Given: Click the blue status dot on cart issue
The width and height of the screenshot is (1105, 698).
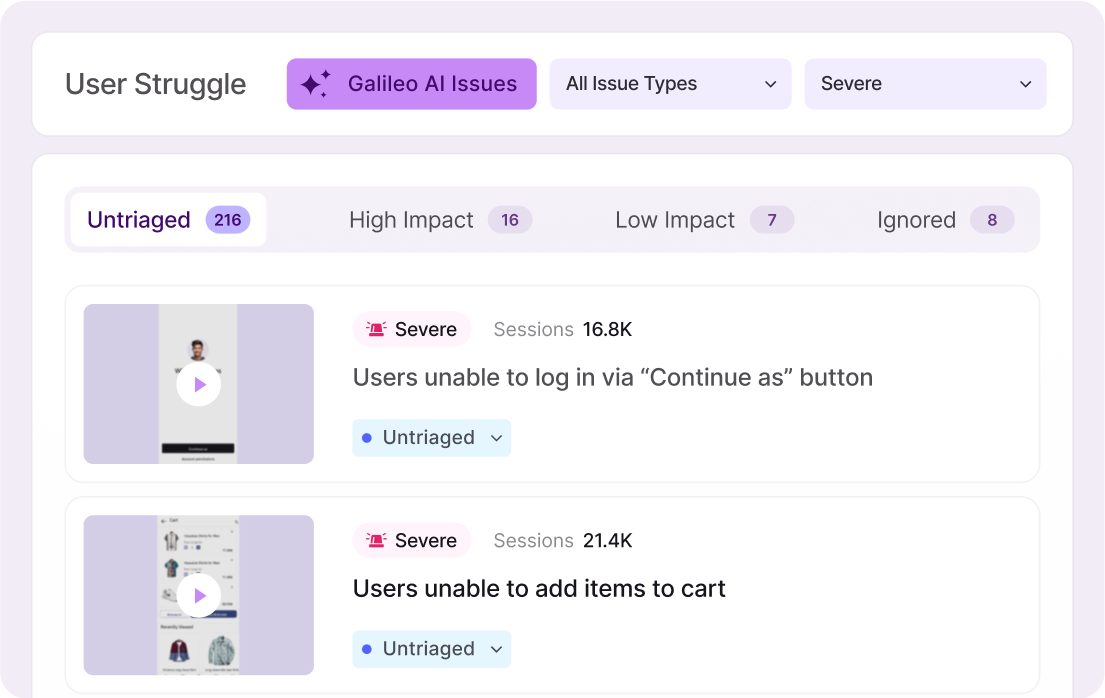Looking at the screenshot, I should tap(367, 649).
